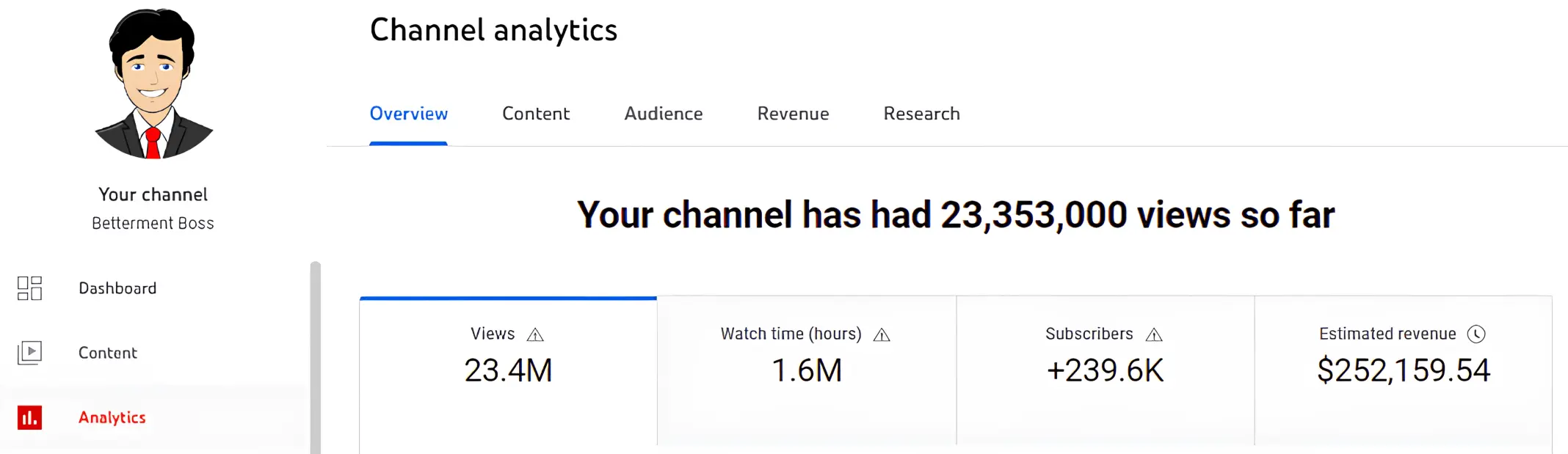The image size is (1568, 454).
Task: Switch to the Overview tab
Action: 408,114
